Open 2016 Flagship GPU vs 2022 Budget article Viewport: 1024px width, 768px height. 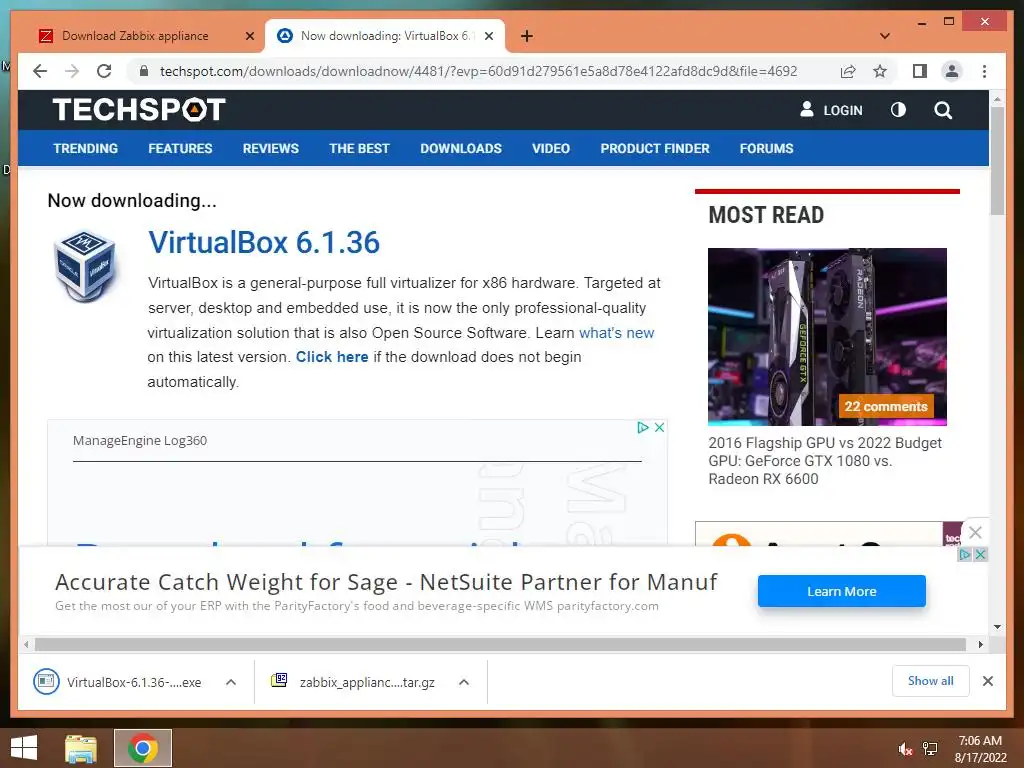825,460
